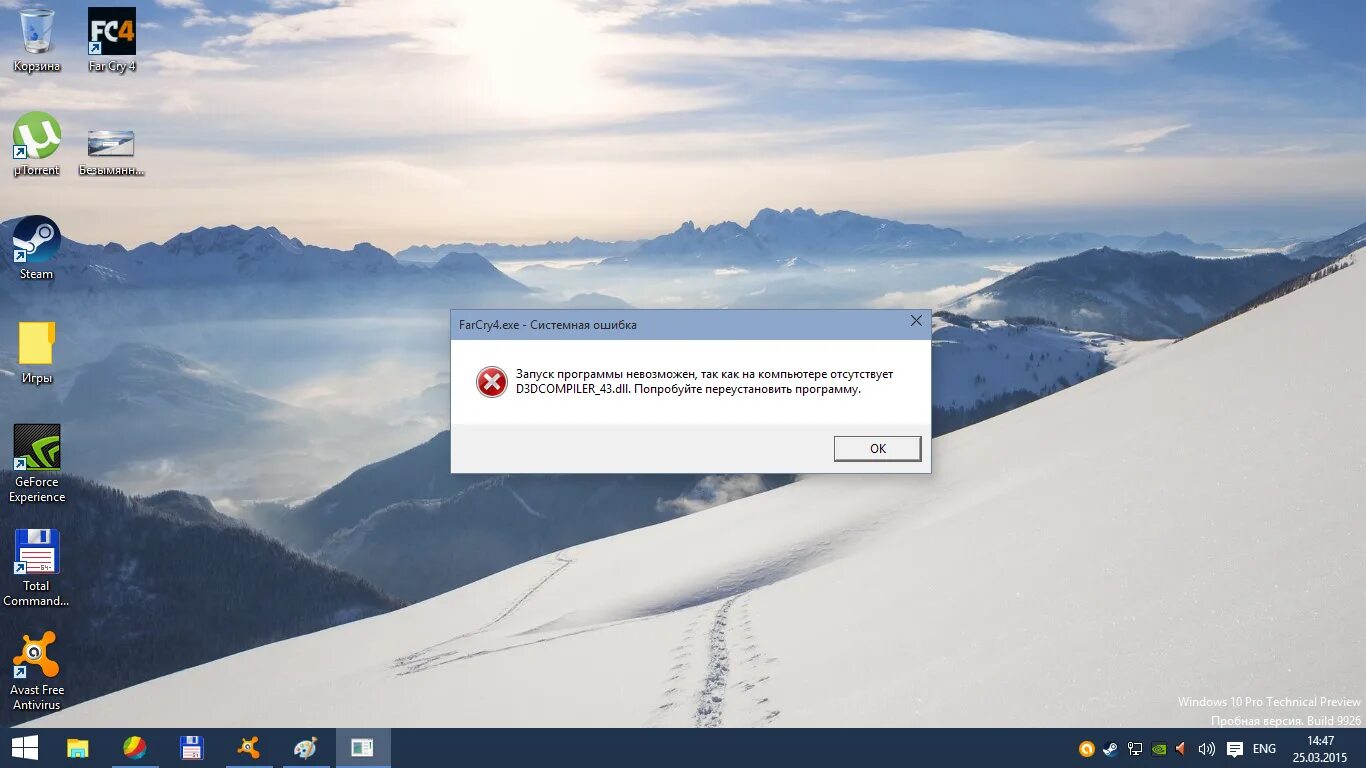This screenshot has width=1366, height=768.
Task: Open the clock showing 14:47 25.03.2015
Action: tap(1320, 748)
